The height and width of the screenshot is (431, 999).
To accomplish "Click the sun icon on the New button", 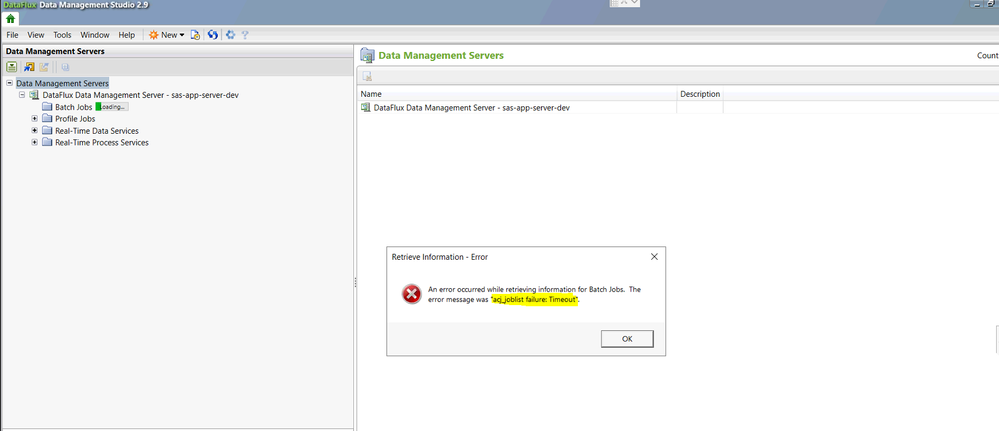I will pos(154,35).
